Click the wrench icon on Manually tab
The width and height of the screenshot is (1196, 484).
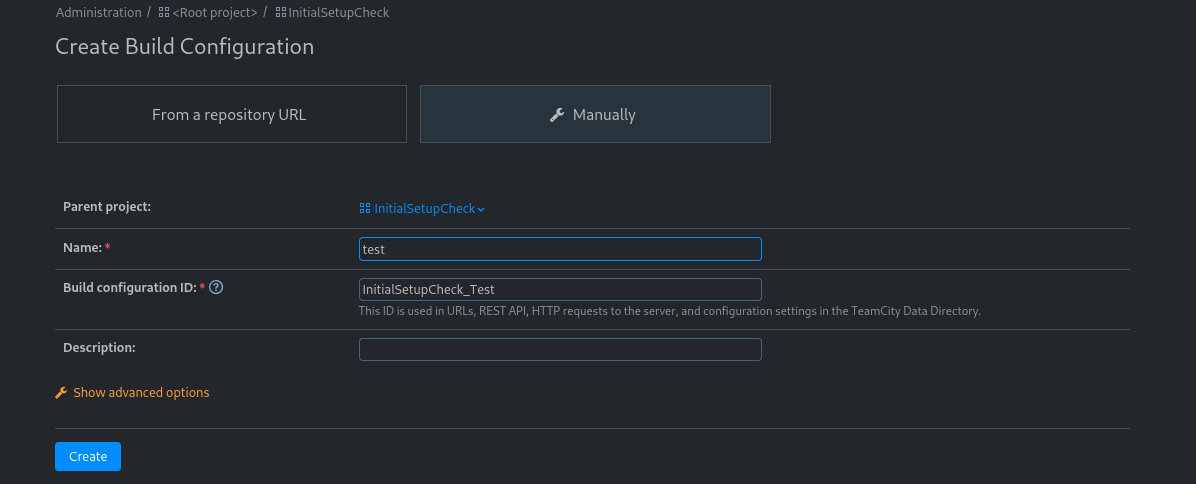coord(557,115)
